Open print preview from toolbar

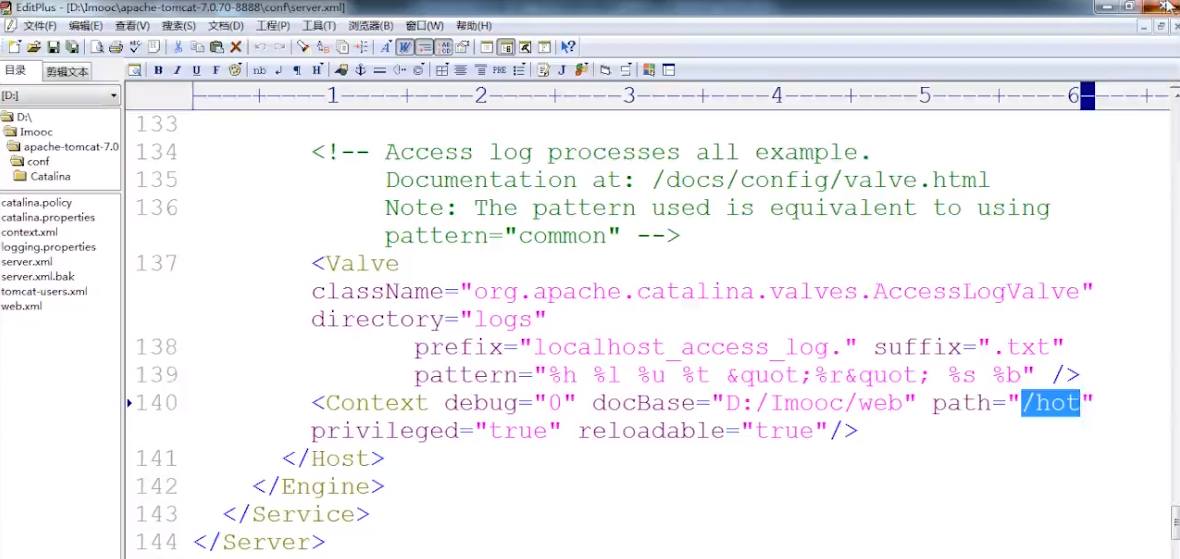[97, 47]
